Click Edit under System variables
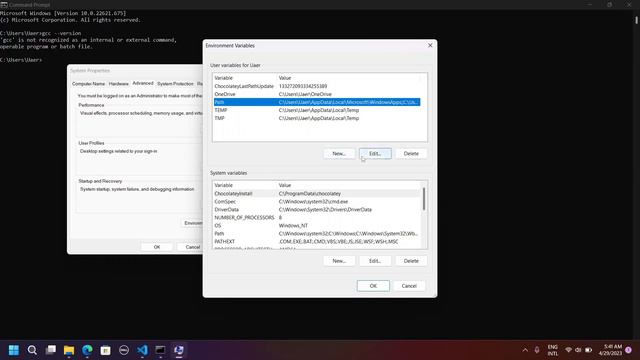This screenshot has height=360, width=640. click(x=375, y=261)
